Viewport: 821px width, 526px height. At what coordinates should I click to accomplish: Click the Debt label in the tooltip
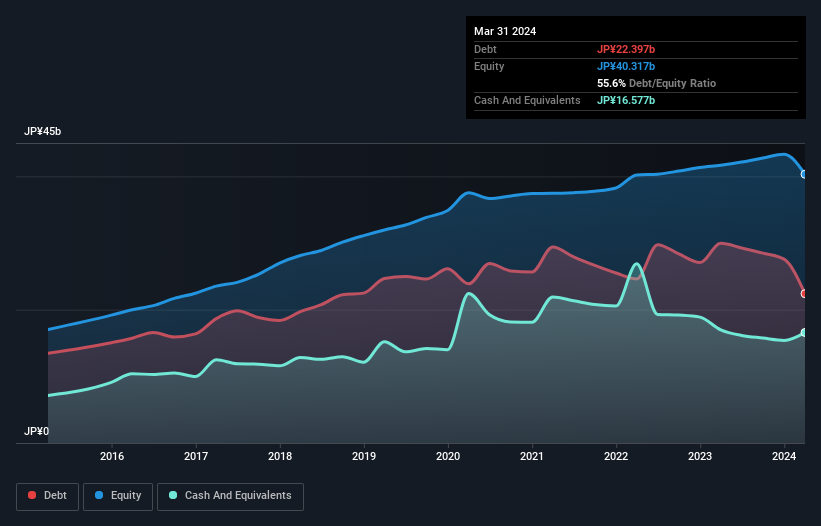[x=485, y=49]
